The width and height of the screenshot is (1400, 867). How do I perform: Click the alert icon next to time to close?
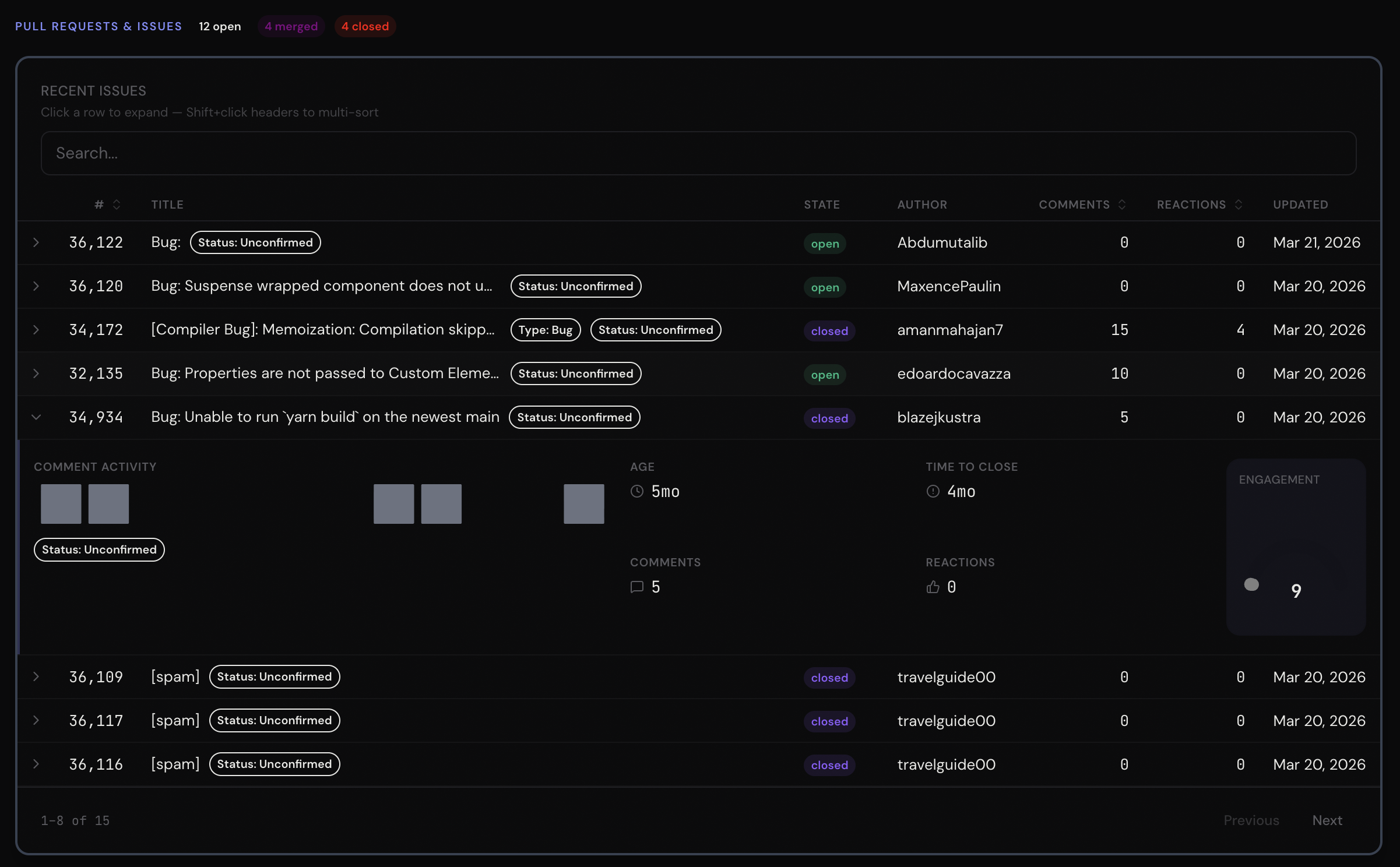pyautogui.click(x=933, y=491)
